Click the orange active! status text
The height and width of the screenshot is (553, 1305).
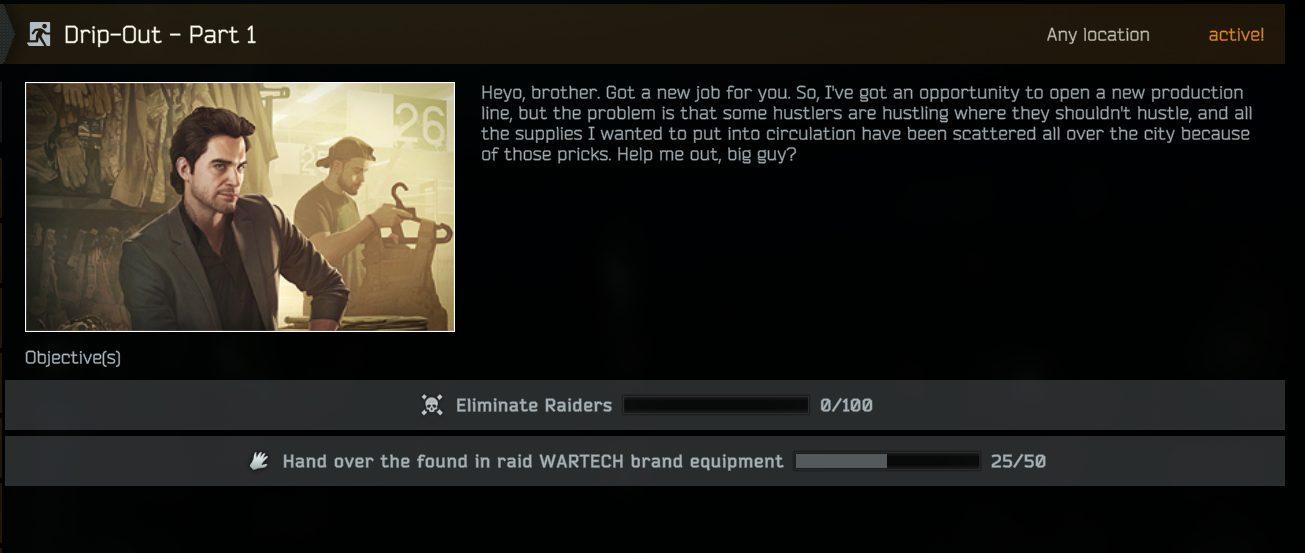(1236, 35)
